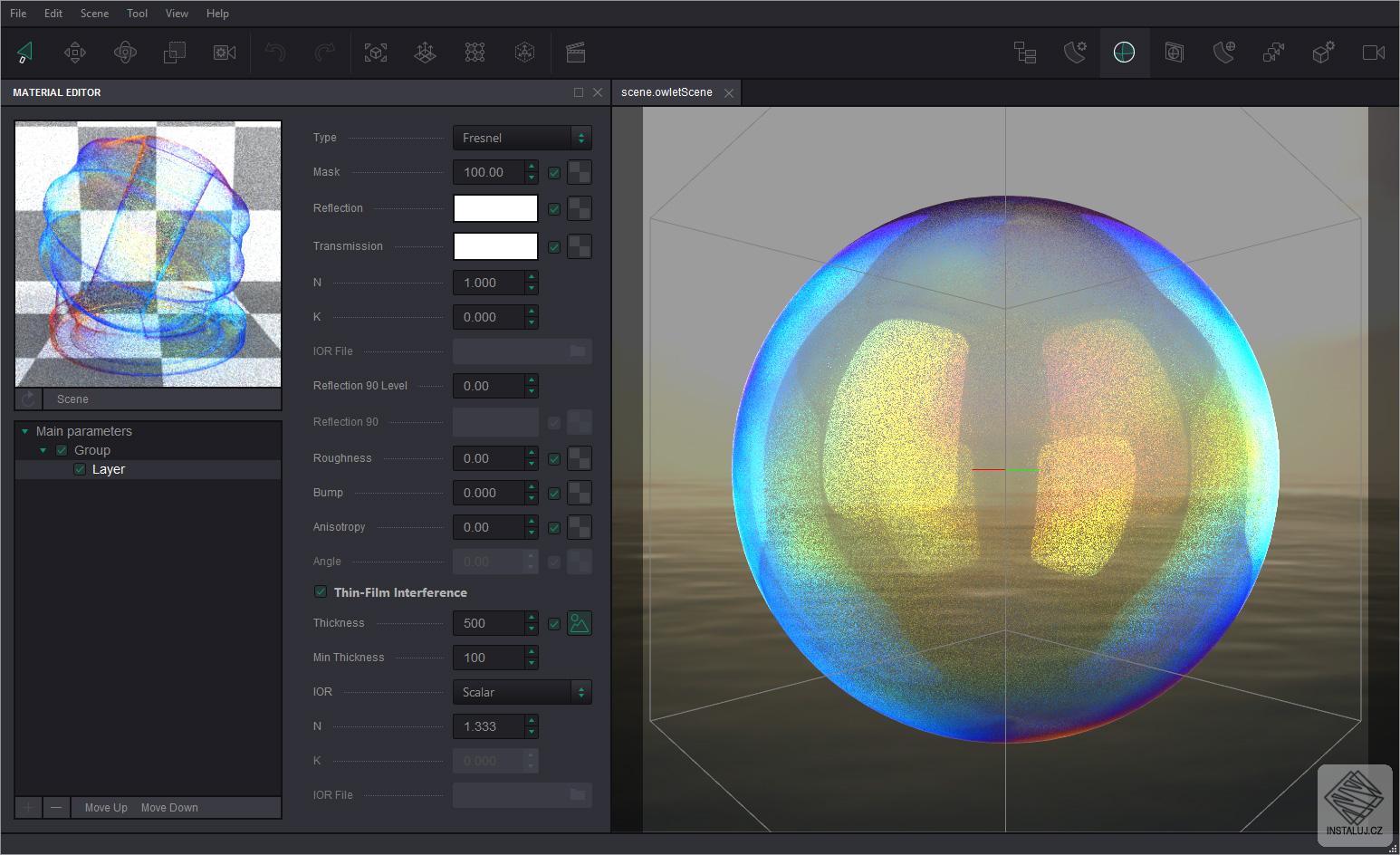Toggle the Roughness texture checkbox

pyautogui.click(x=554, y=459)
